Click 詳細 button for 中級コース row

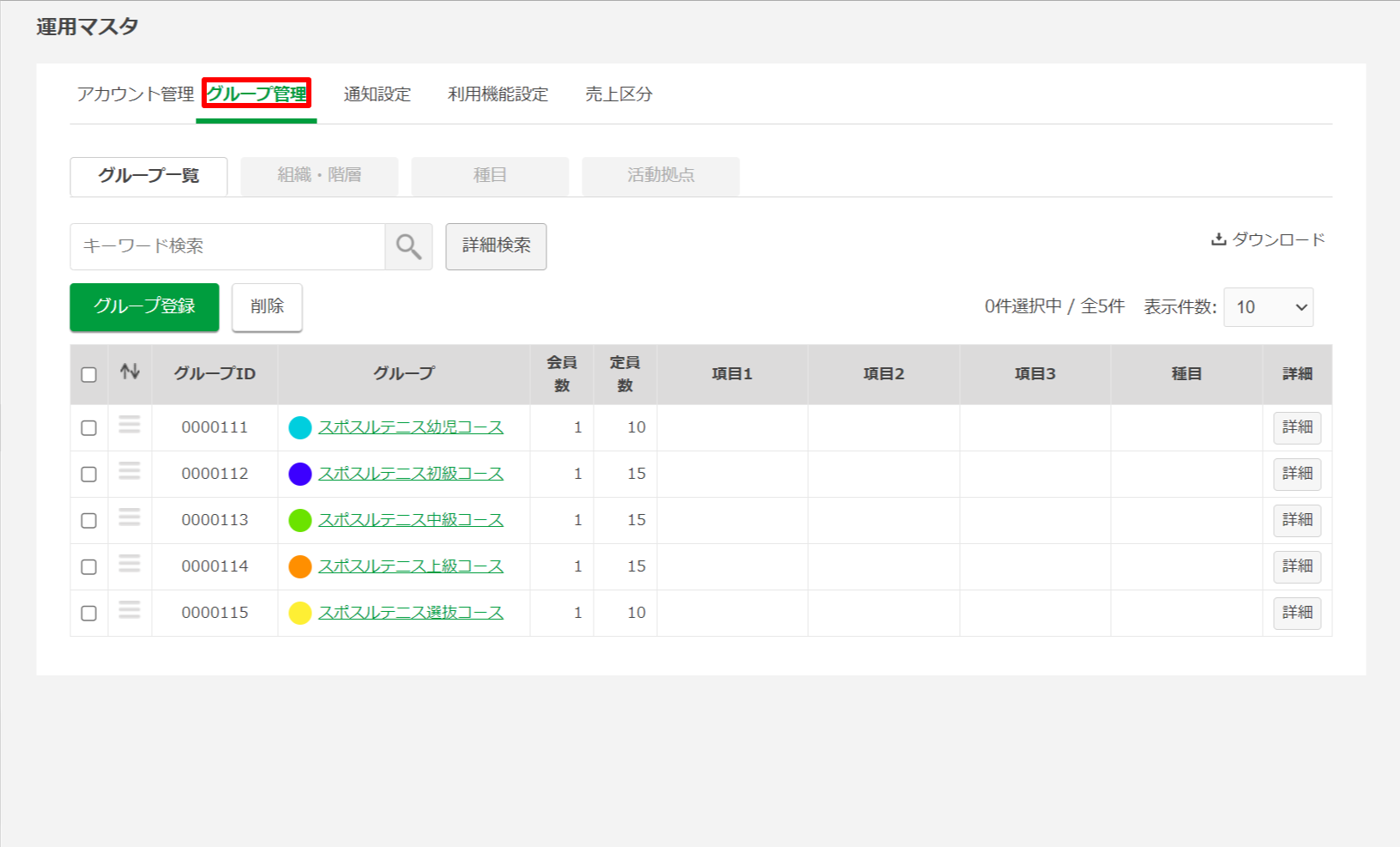click(x=1297, y=520)
